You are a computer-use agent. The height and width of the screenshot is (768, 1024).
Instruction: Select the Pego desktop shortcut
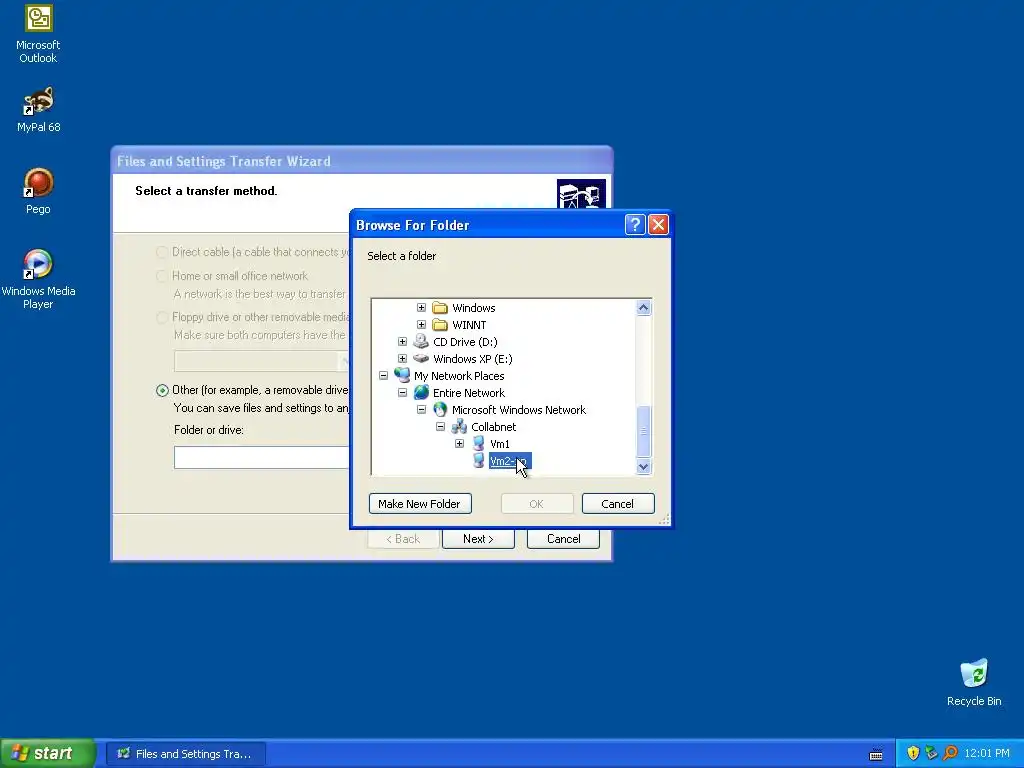39,191
